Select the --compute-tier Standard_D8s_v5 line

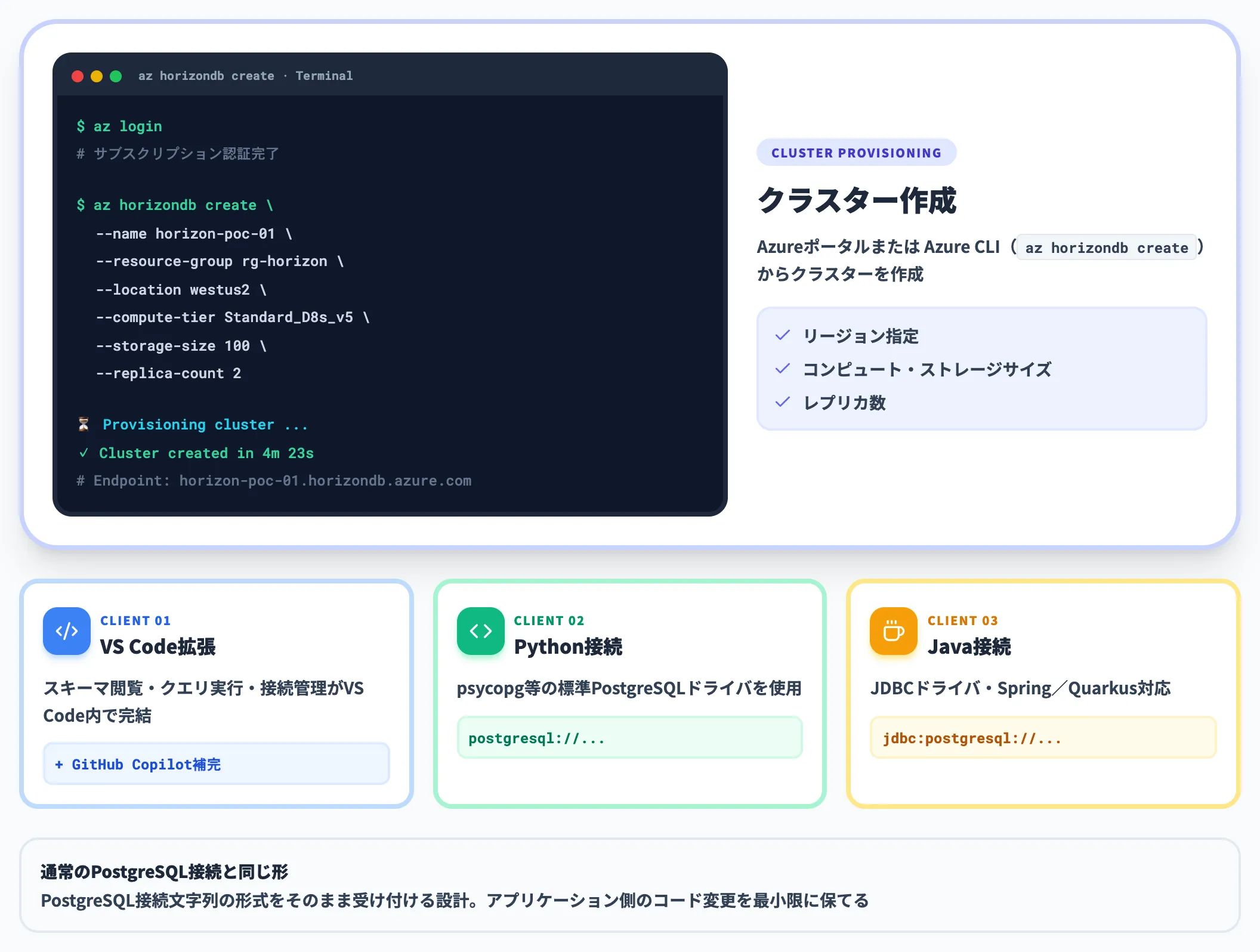[233, 317]
